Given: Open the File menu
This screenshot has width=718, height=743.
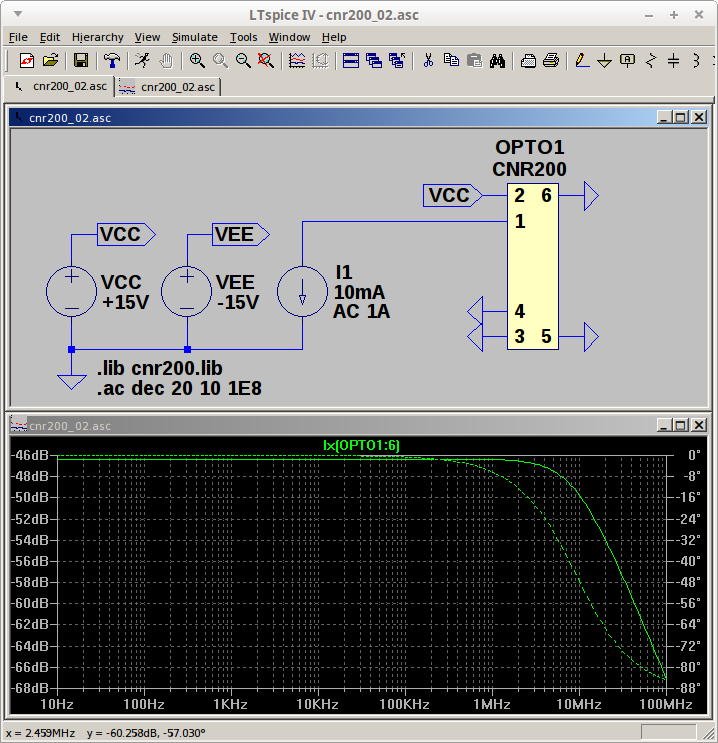Looking at the screenshot, I should [x=18, y=37].
